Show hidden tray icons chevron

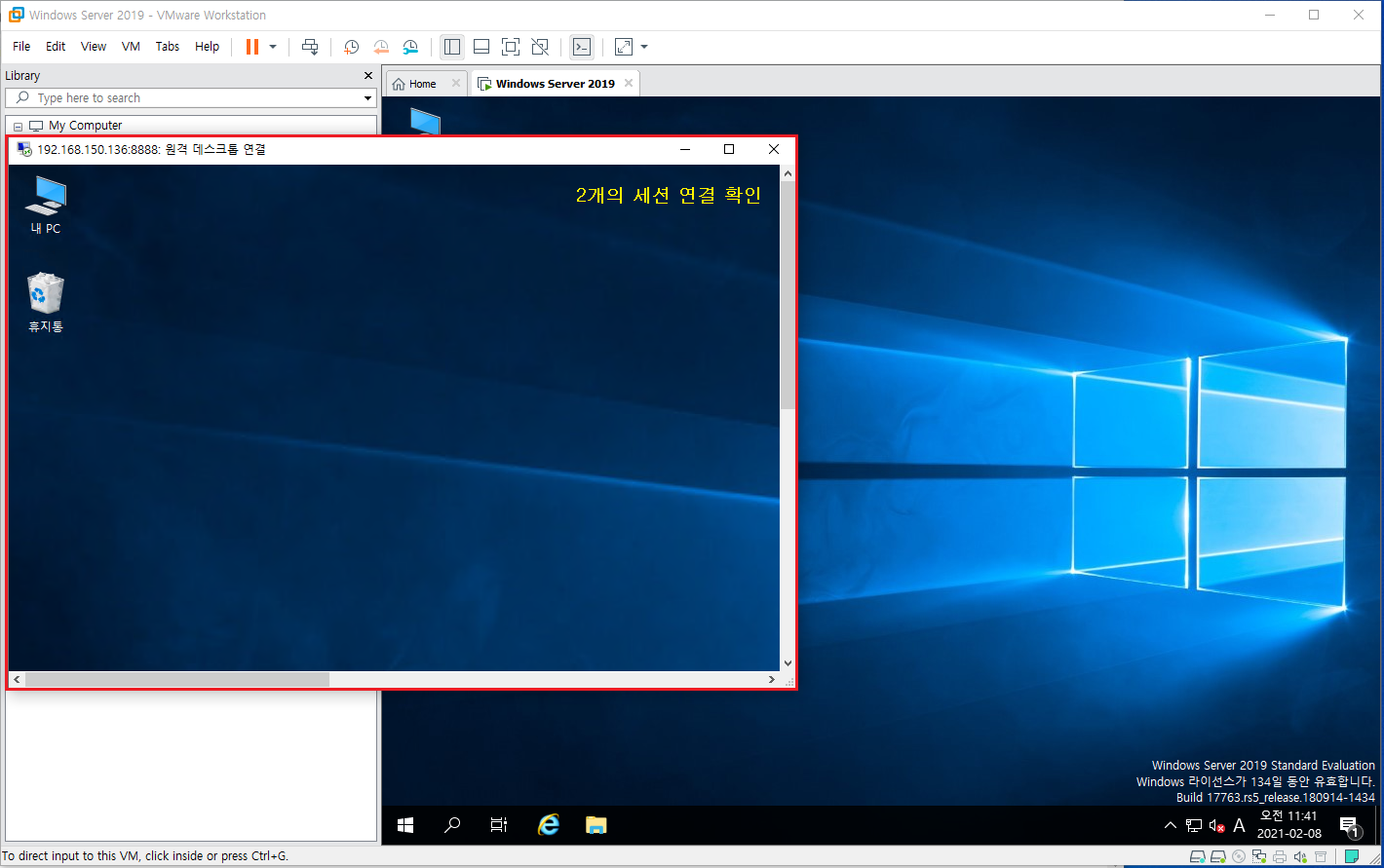click(1171, 825)
